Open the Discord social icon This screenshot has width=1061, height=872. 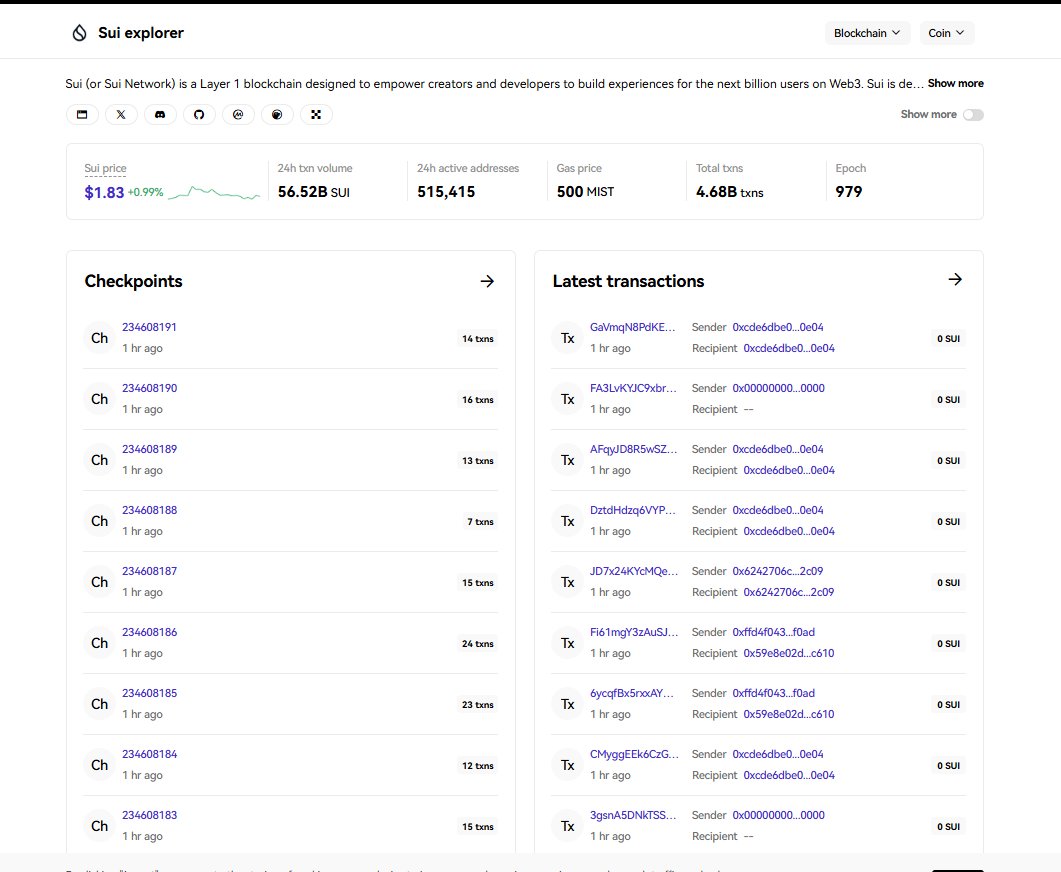click(x=160, y=114)
